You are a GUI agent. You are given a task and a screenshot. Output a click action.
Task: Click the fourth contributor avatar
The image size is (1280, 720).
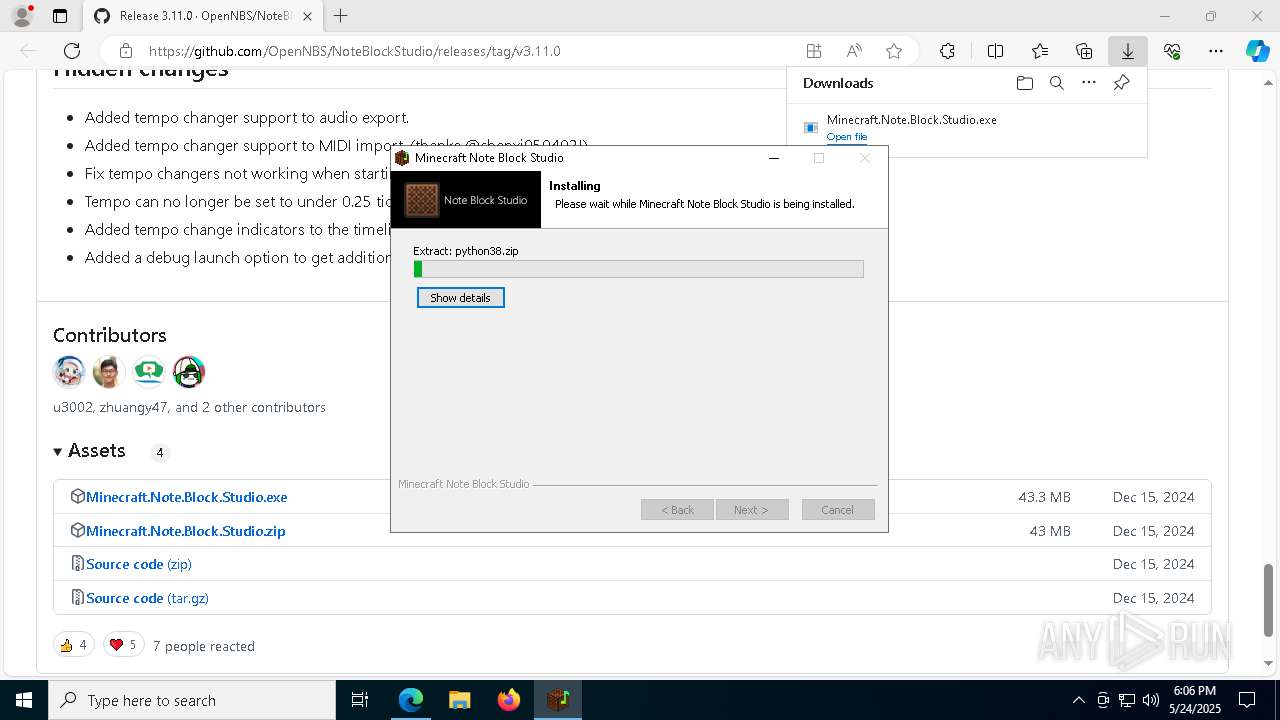pyautogui.click(x=189, y=372)
